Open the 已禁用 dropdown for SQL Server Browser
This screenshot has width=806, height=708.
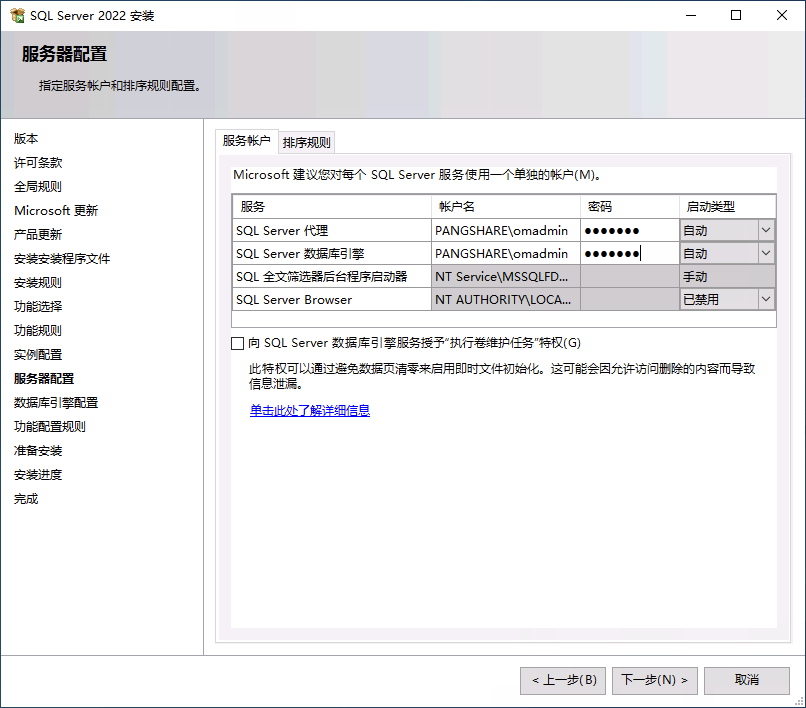pyautogui.click(x=767, y=299)
